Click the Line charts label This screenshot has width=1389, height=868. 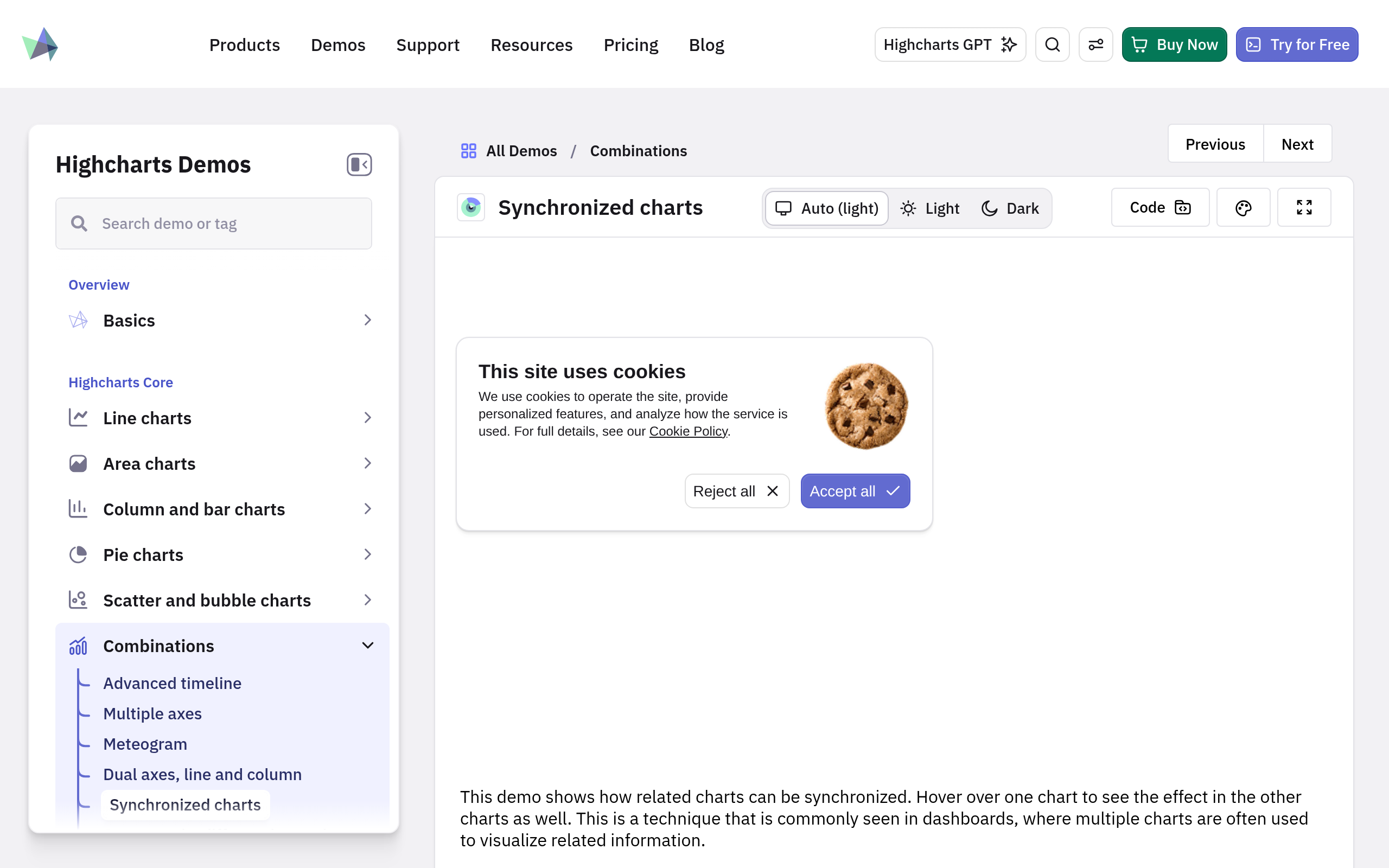coord(147,418)
